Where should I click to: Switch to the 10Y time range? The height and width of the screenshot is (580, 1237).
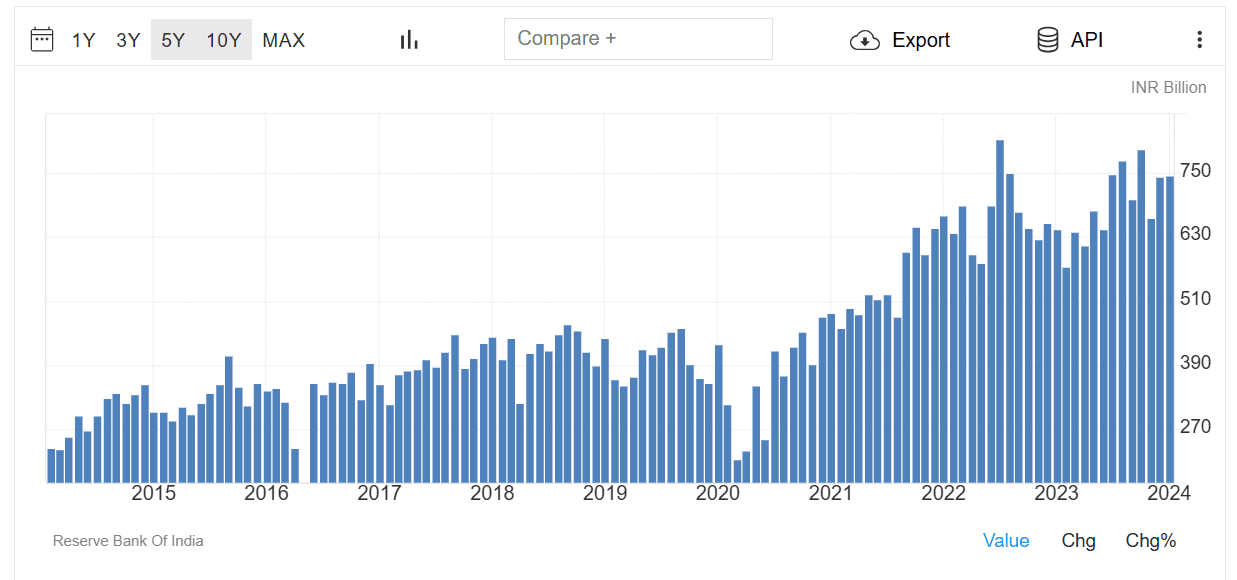(x=224, y=40)
